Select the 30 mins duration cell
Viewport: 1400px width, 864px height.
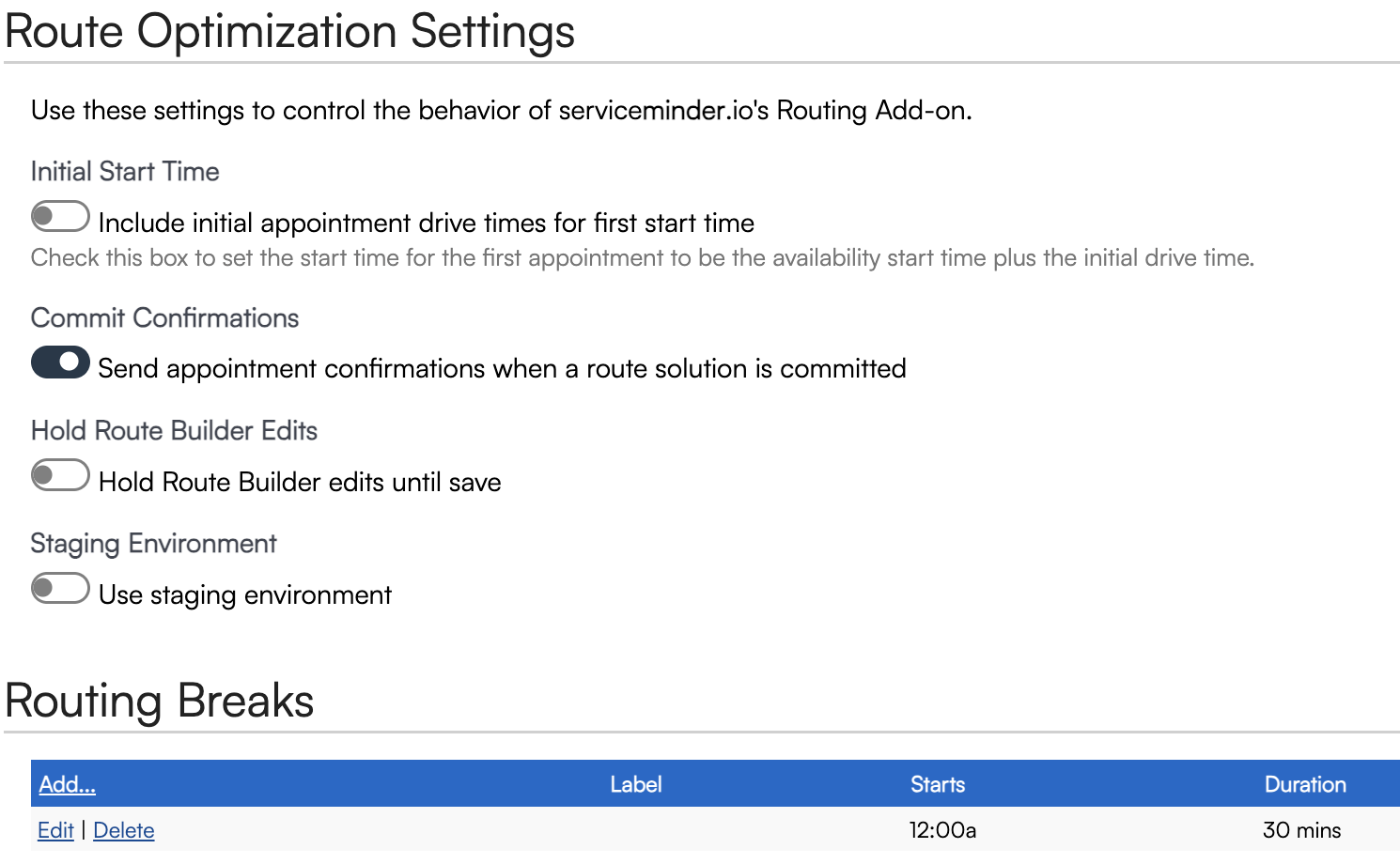pos(1301,830)
